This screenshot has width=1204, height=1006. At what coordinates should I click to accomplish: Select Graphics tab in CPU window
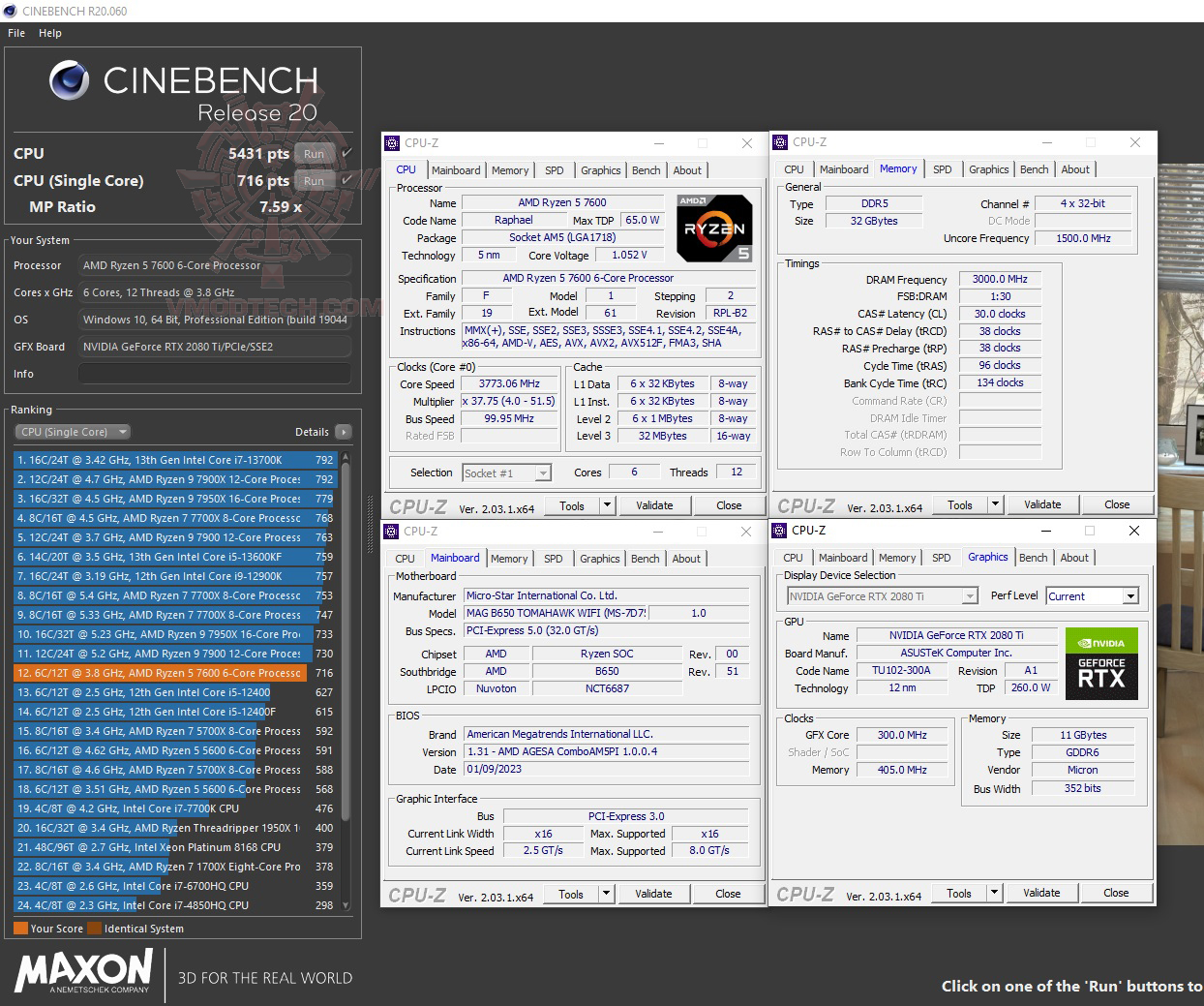click(x=601, y=170)
